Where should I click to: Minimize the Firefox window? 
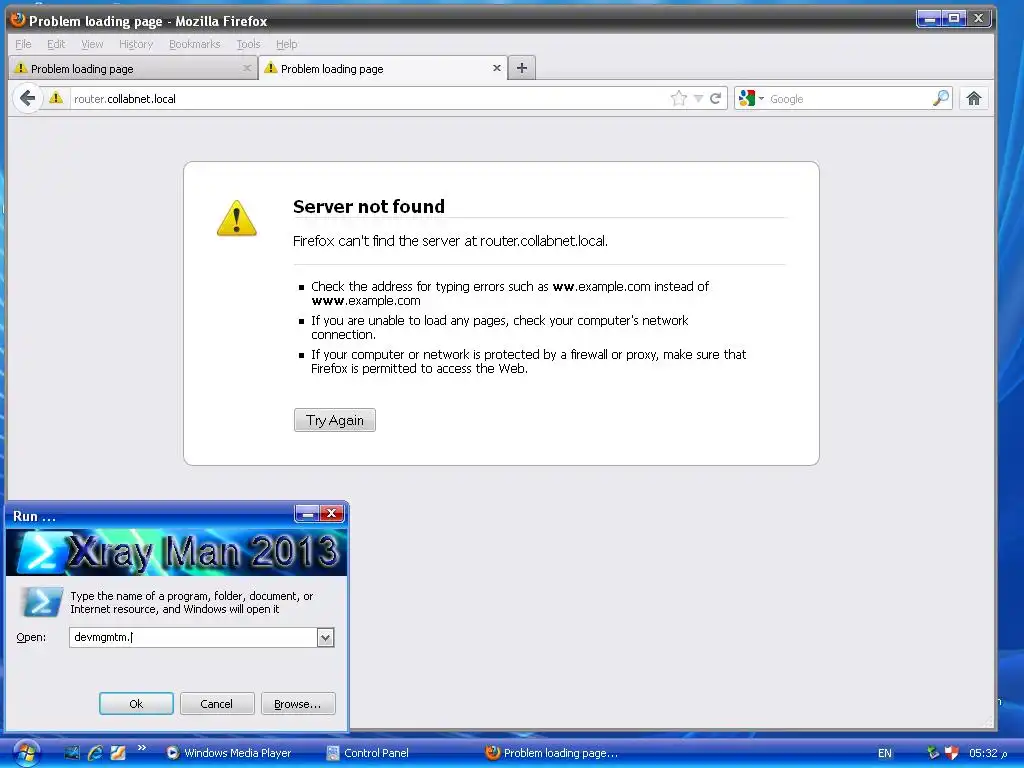click(930, 18)
